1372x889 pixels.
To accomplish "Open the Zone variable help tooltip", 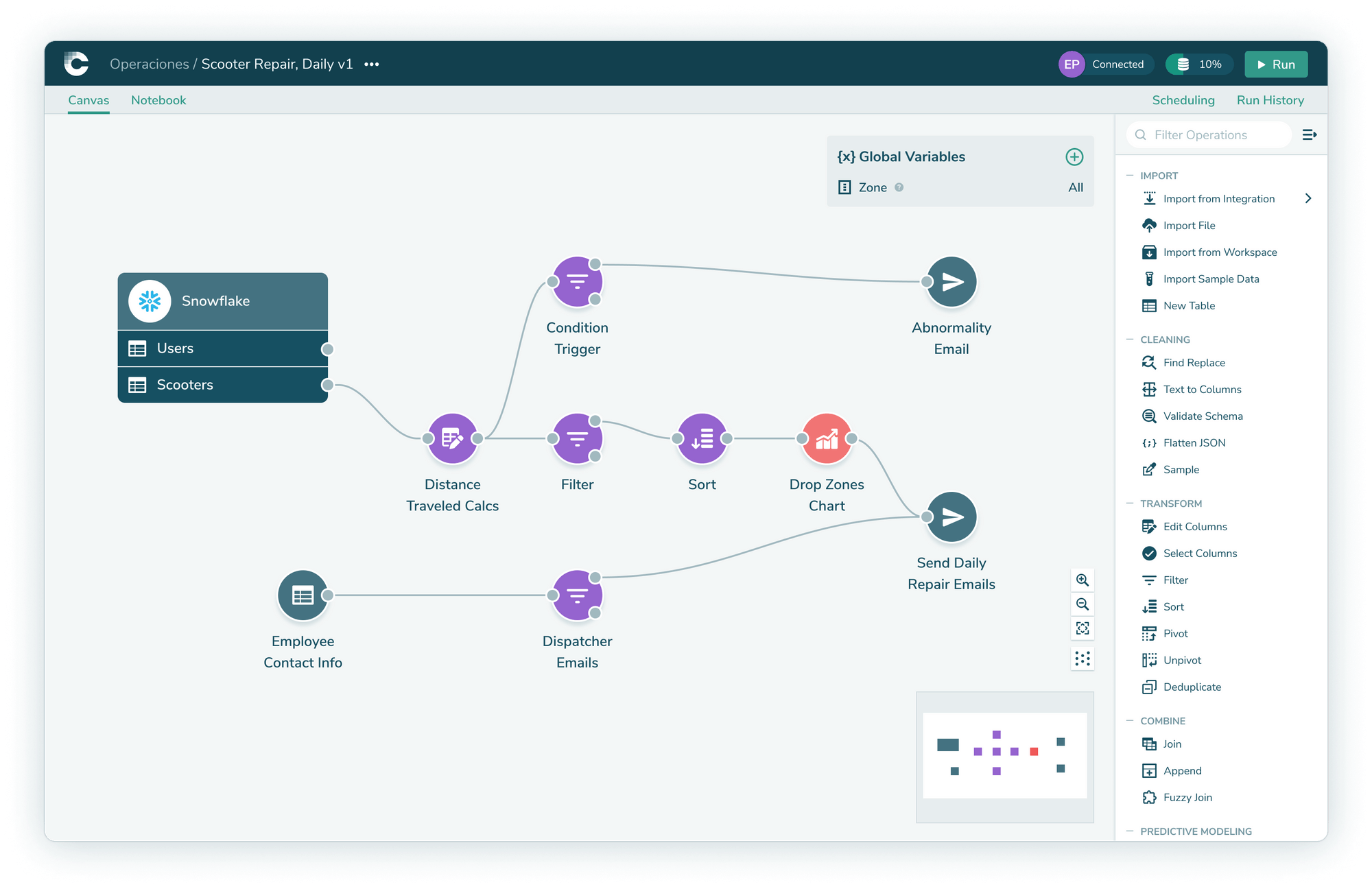I will 899,187.
